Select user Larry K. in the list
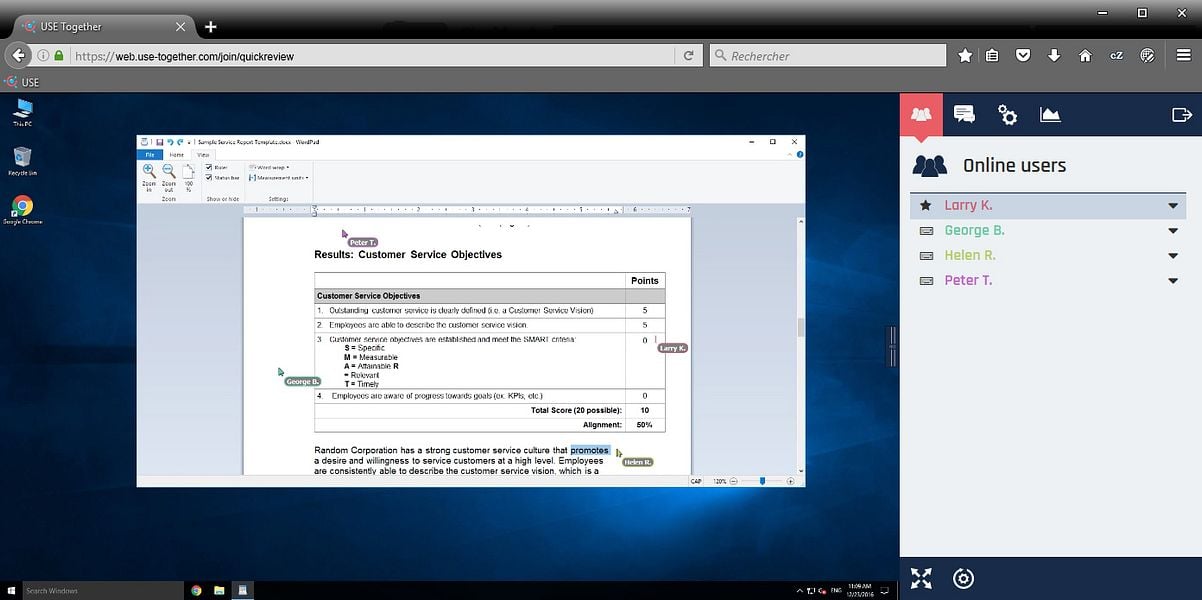This screenshot has height=600, width=1202. (1047, 205)
